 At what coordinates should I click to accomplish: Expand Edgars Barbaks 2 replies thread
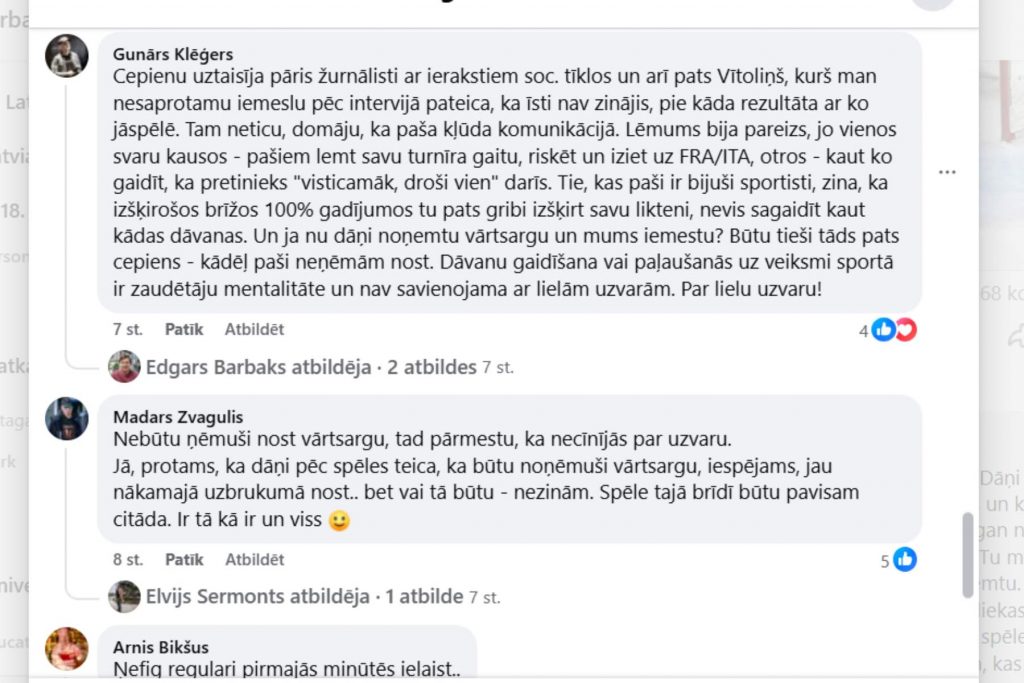[311, 367]
